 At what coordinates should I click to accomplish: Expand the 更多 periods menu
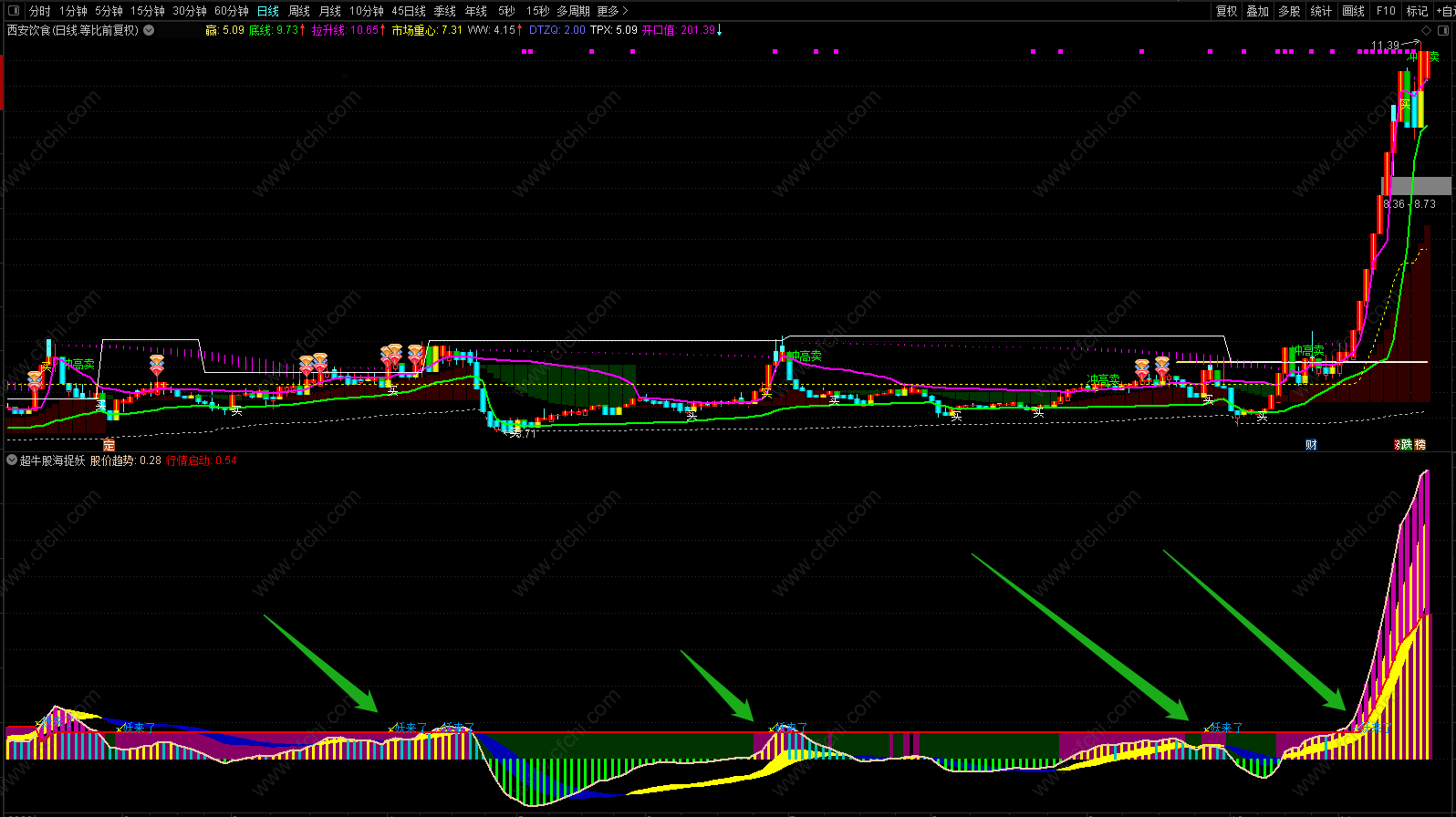[x=612, y=11]
